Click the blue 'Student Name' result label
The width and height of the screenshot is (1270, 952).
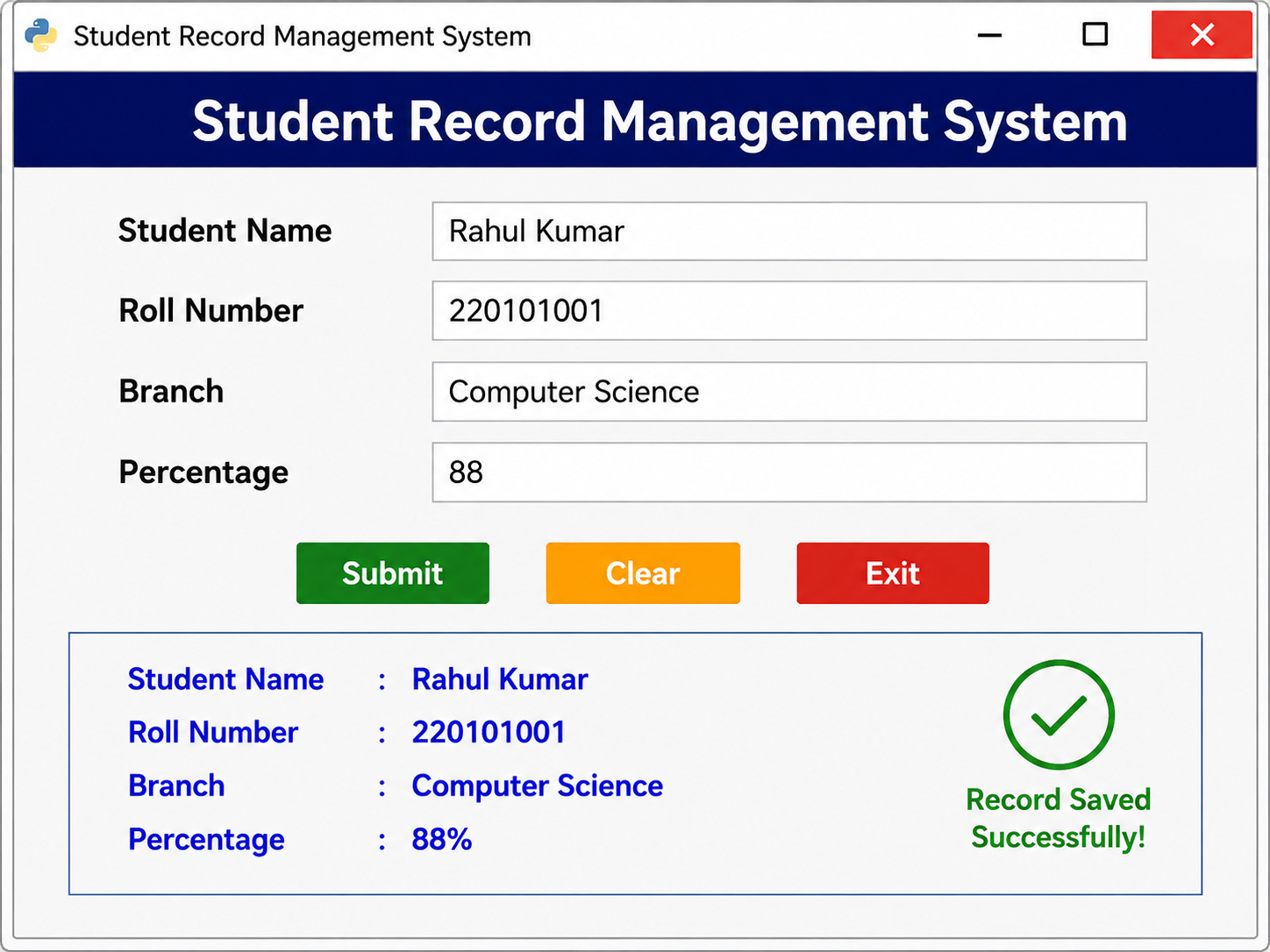pos(226,679)
